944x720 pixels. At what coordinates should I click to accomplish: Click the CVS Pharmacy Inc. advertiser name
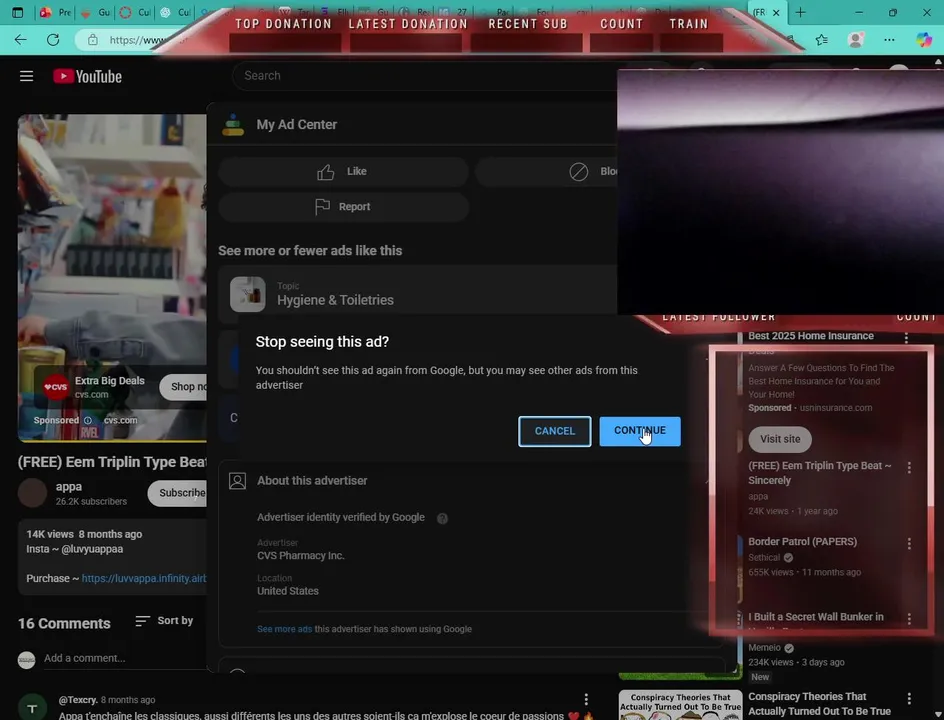(300, 556)
